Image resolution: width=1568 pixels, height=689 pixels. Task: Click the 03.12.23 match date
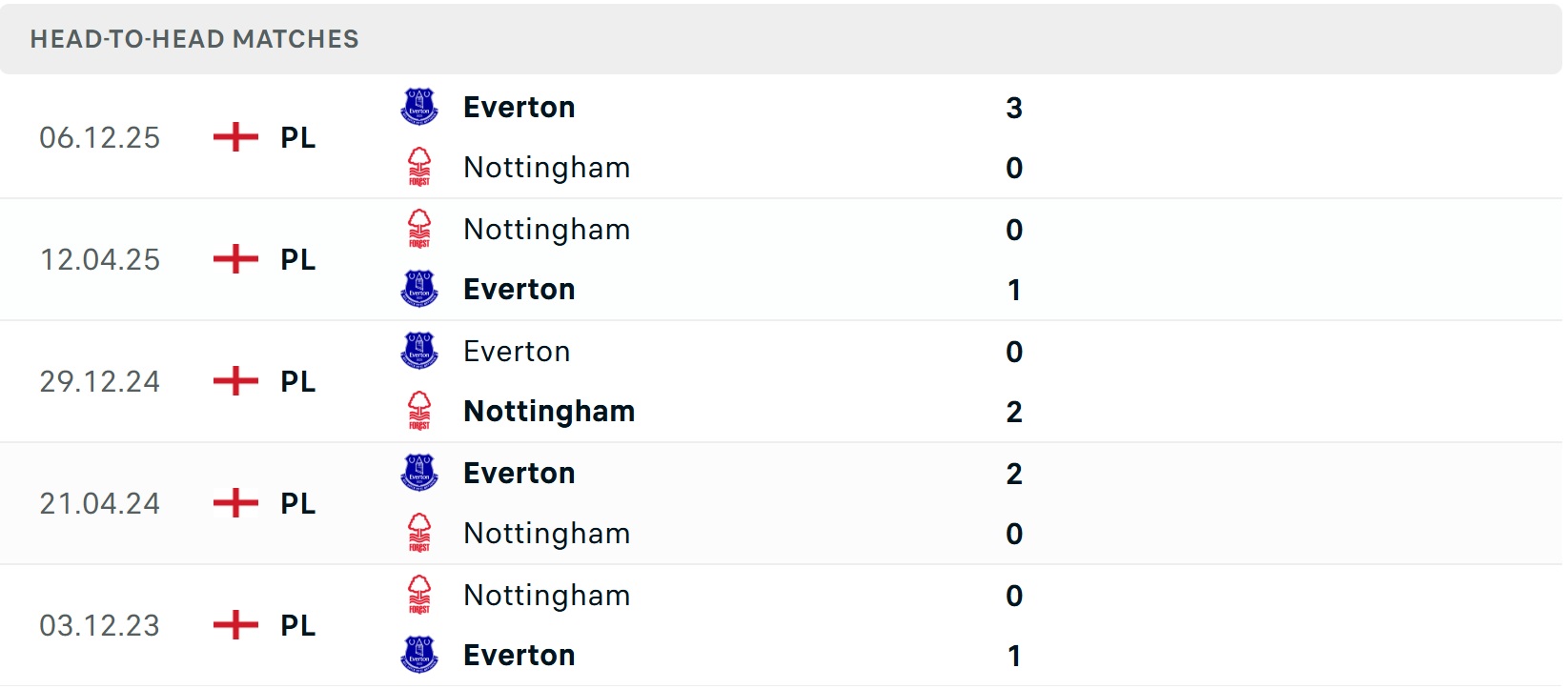point(99,625)
